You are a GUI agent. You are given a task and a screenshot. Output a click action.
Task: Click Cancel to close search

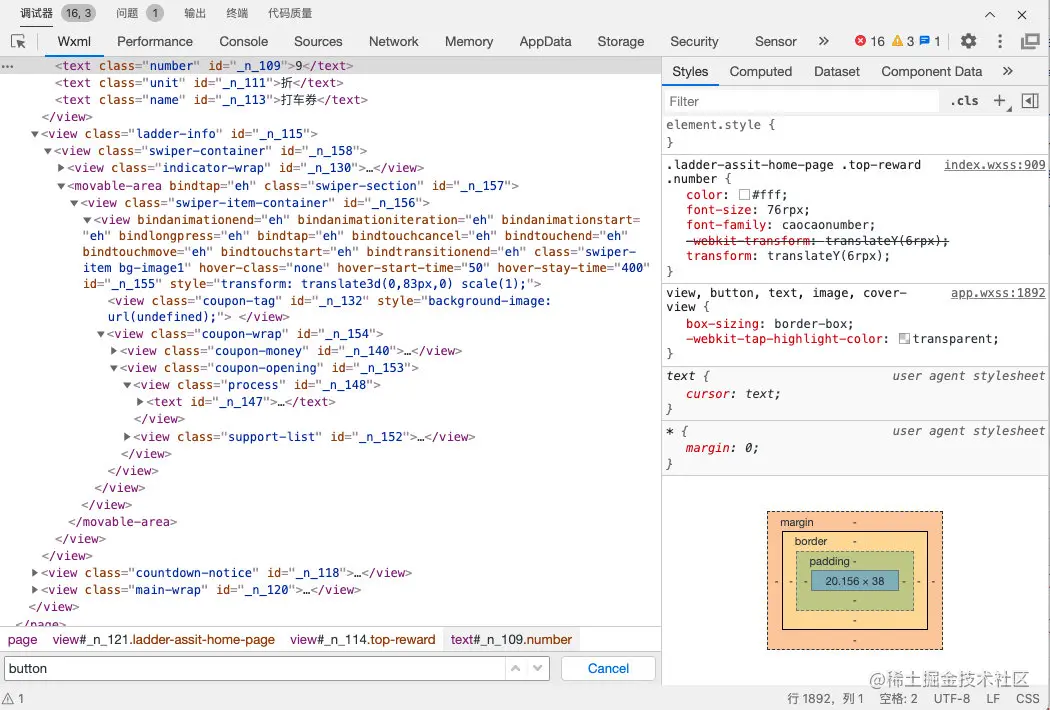point(608,668)
